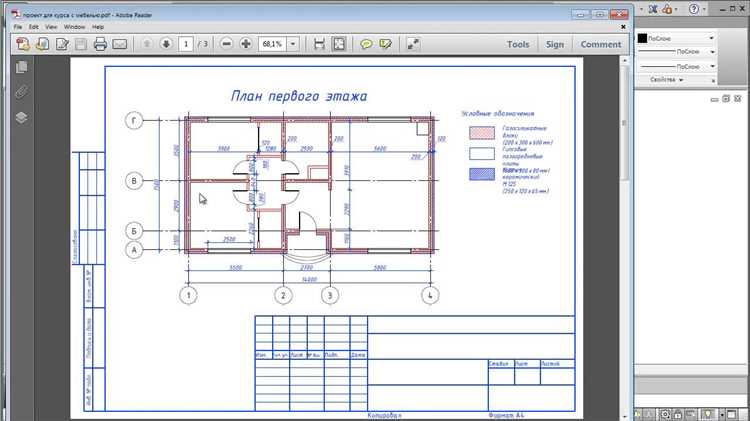Click grid axis bubble labeled Г
Screen dimensions: 750x421
click(134, 121)
